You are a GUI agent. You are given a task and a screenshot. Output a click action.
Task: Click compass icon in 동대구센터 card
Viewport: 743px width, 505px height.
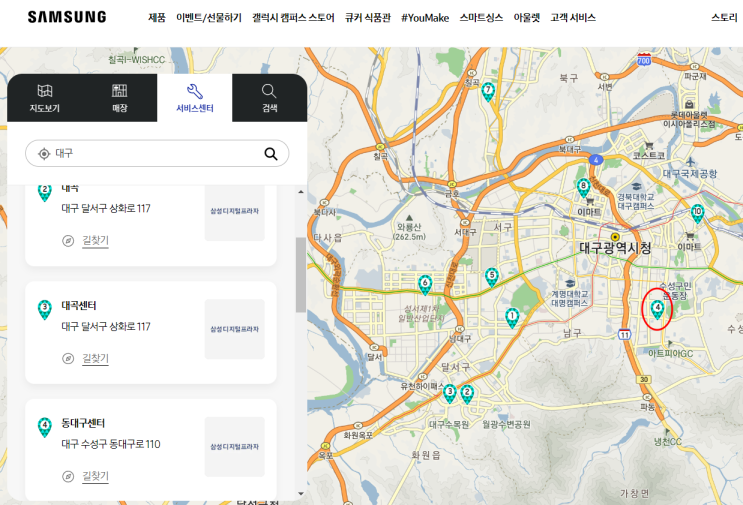click(68, 476)
